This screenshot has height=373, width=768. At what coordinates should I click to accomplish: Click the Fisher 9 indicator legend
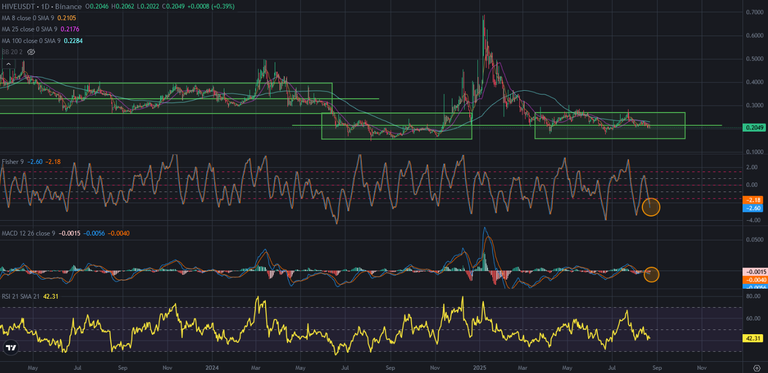tap(12, 162)
